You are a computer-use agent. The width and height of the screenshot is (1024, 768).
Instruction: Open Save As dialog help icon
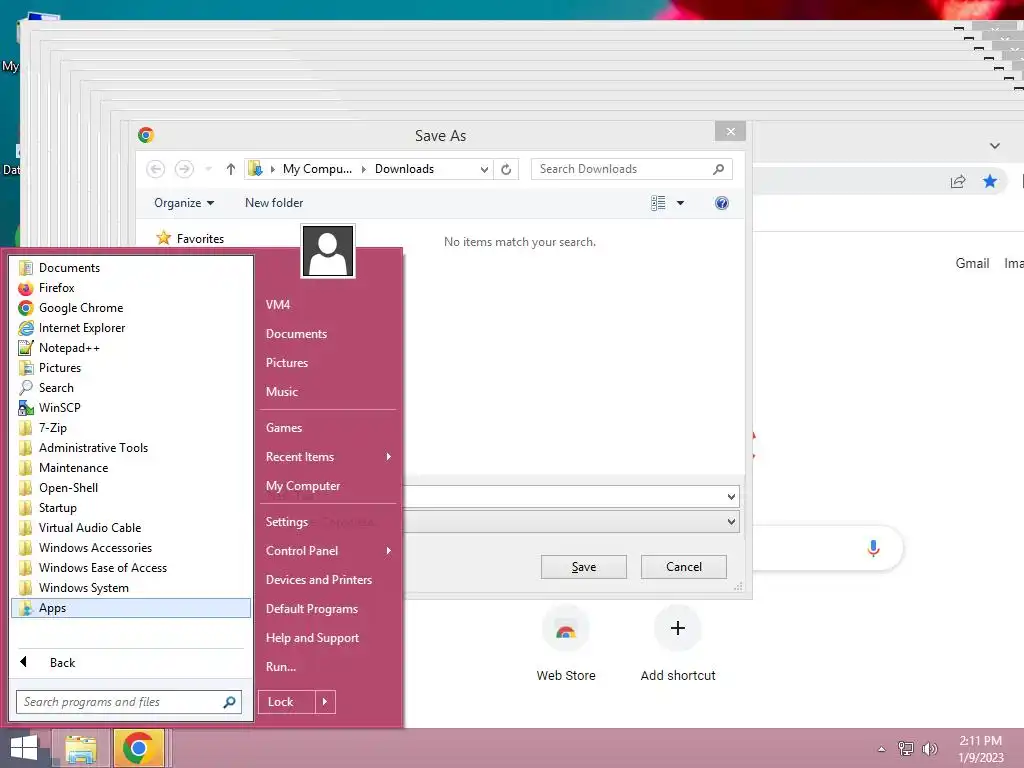pos(722,203)
